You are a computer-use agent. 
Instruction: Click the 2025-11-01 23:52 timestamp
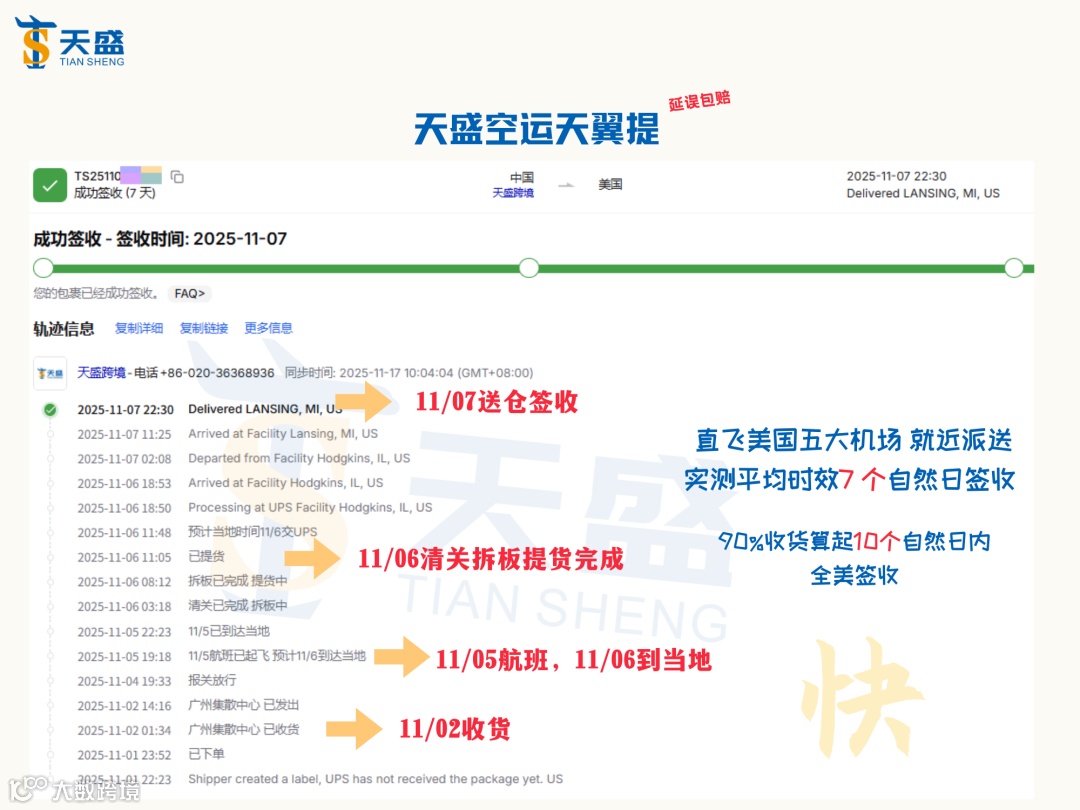[124, 755]
